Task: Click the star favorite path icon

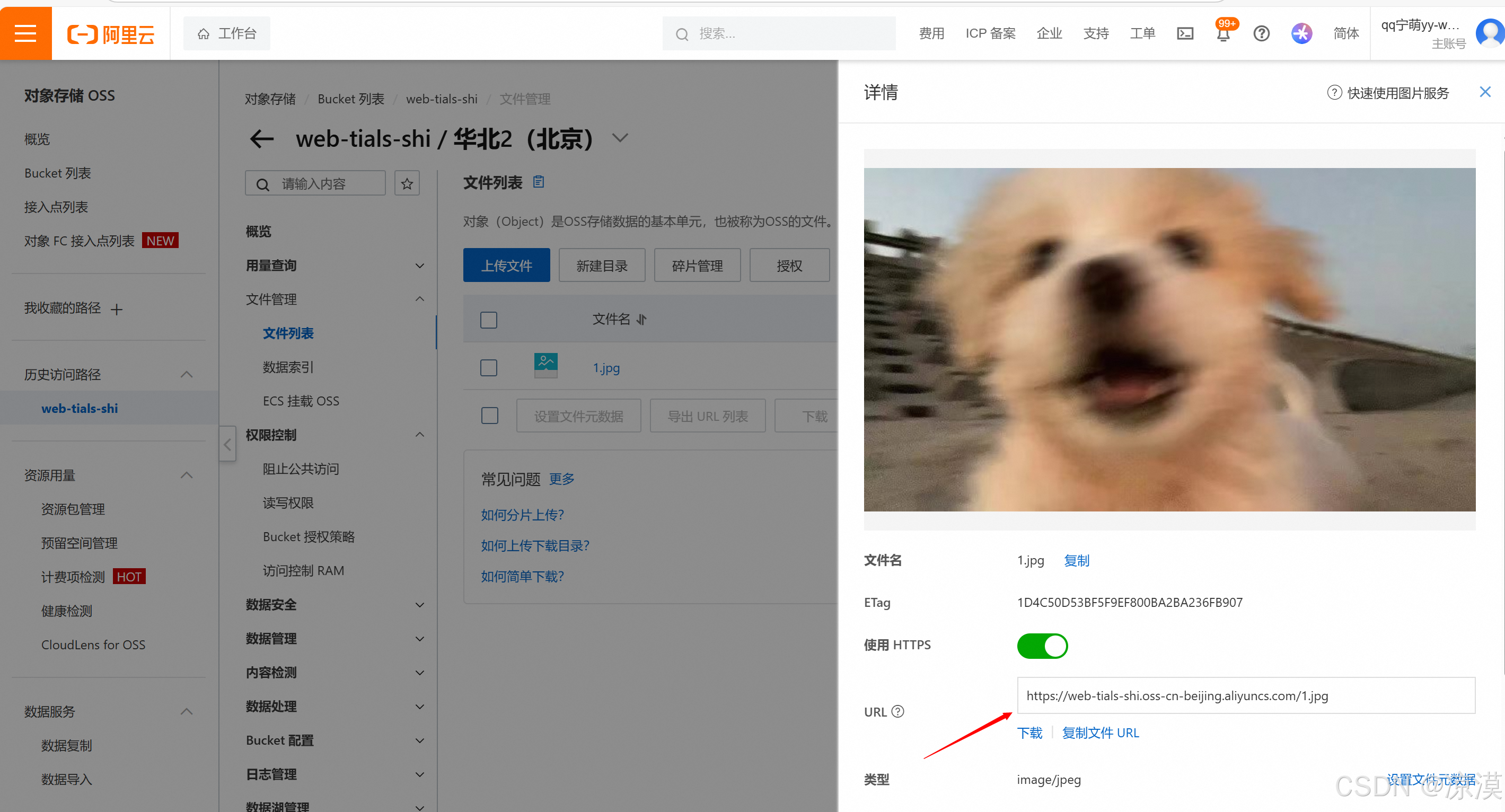Action: 407,184
